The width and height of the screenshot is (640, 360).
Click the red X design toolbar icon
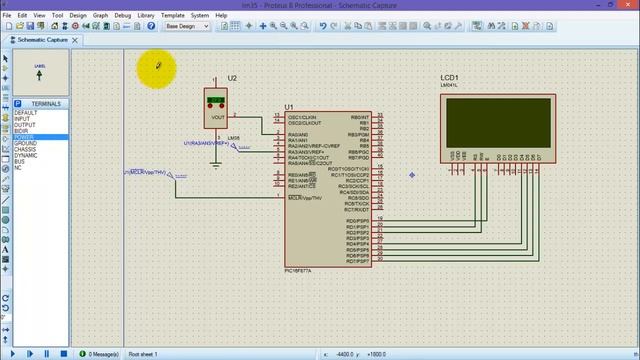tap(526, 26)
